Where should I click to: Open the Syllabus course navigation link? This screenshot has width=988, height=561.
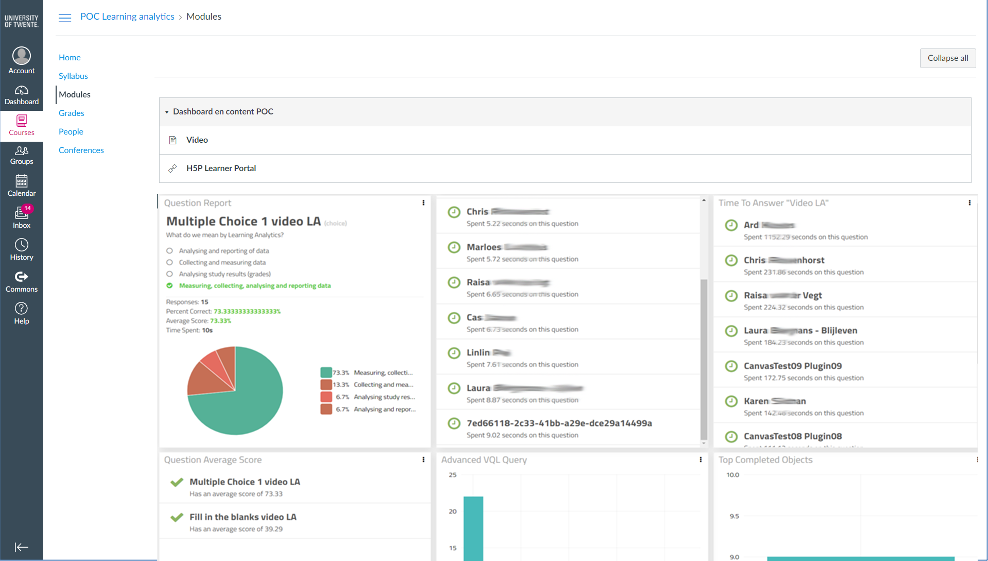[73, 76]
